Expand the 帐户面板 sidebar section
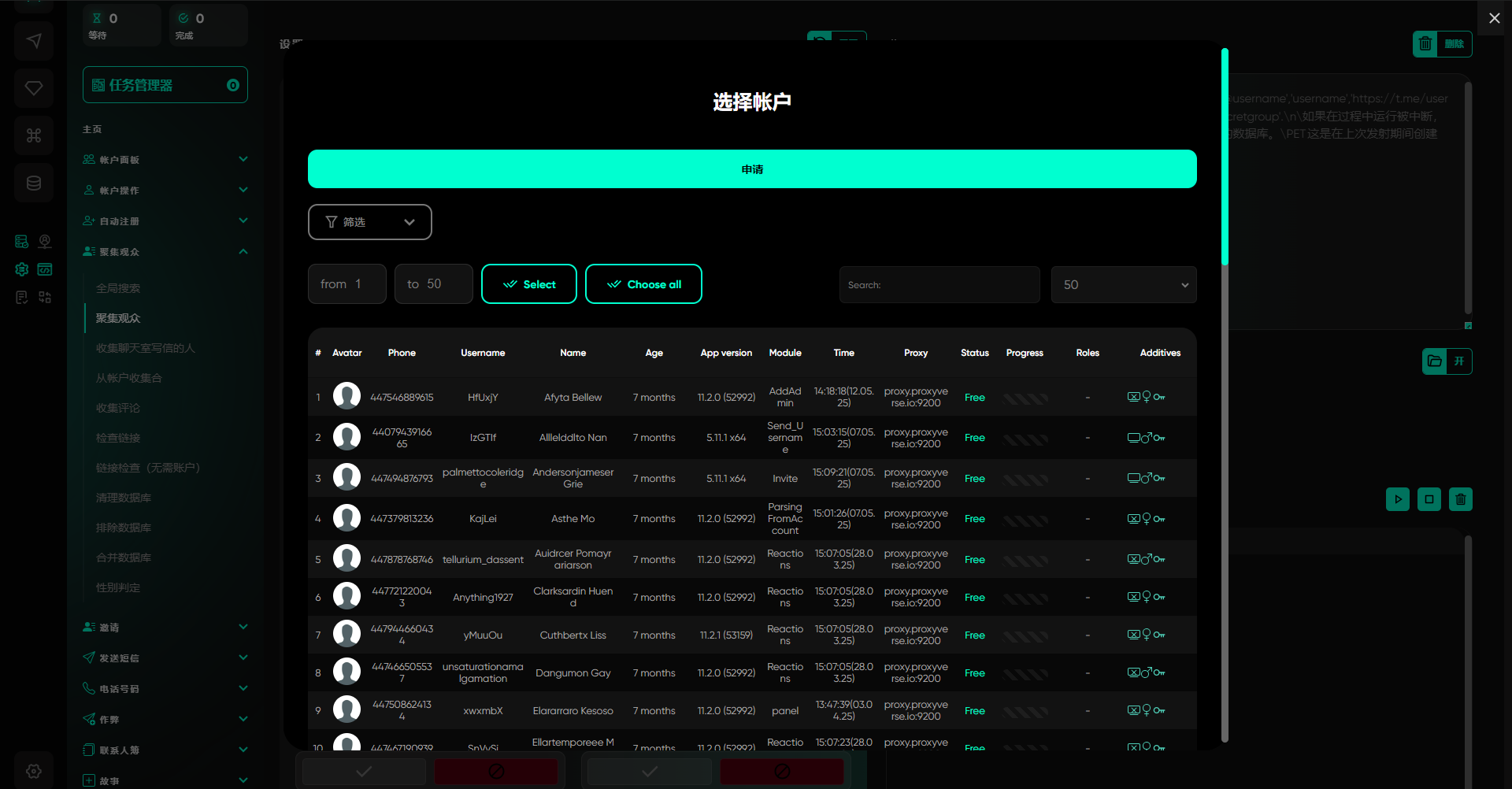 pos(165,160)
